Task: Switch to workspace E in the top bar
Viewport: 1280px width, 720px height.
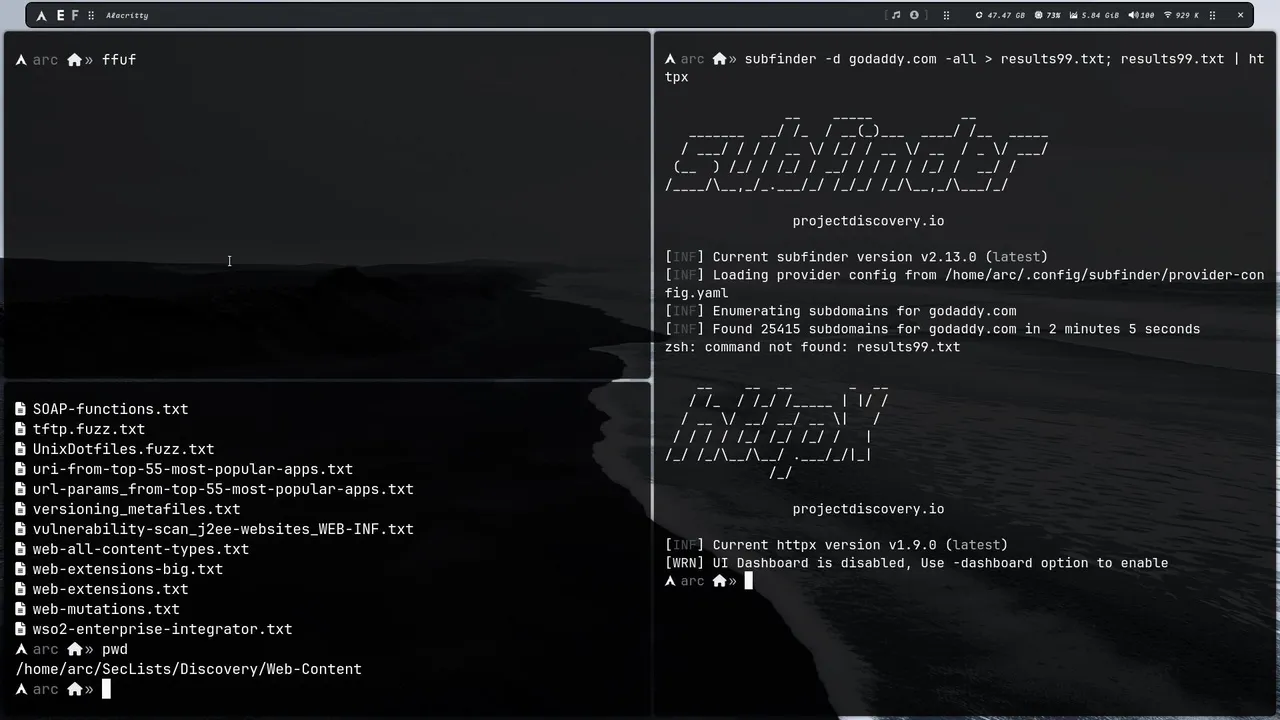Action: coord(60,15)
